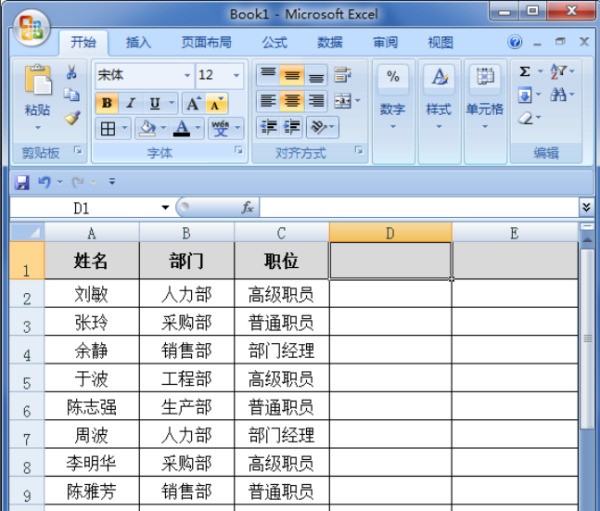Click the Insert Function fx icon
The height and width of the screenshot is (511, 600).
click(248, 207)
